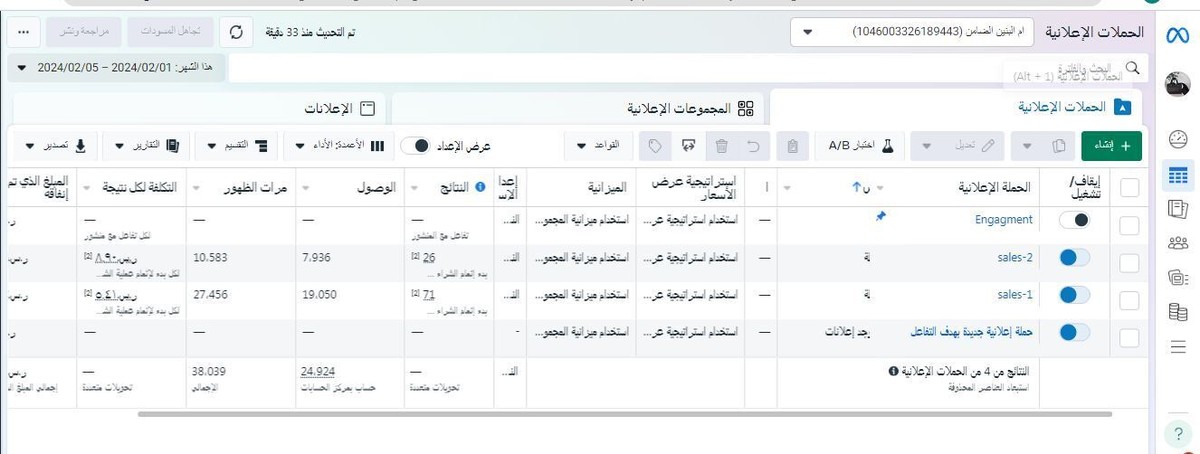Open the Engagment campaign link
Screen dimensions: 1200x454
pos(1003,220)
